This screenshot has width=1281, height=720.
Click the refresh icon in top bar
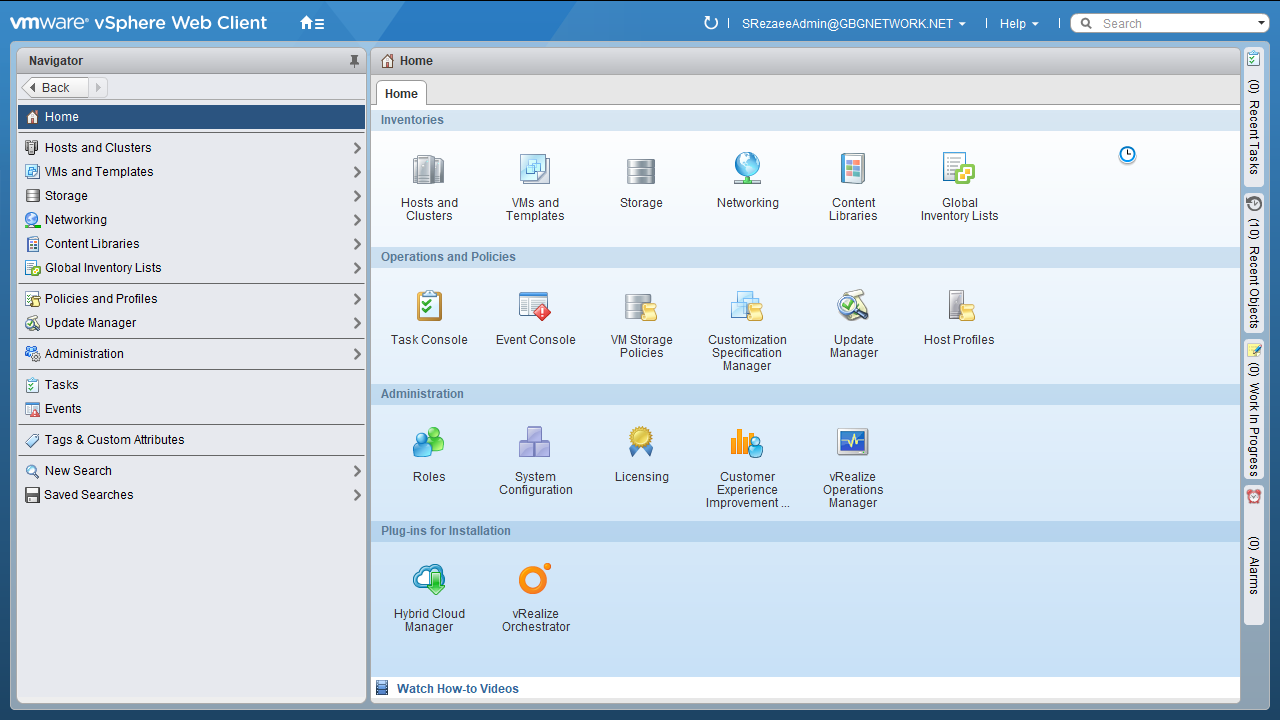pos(711,23)
